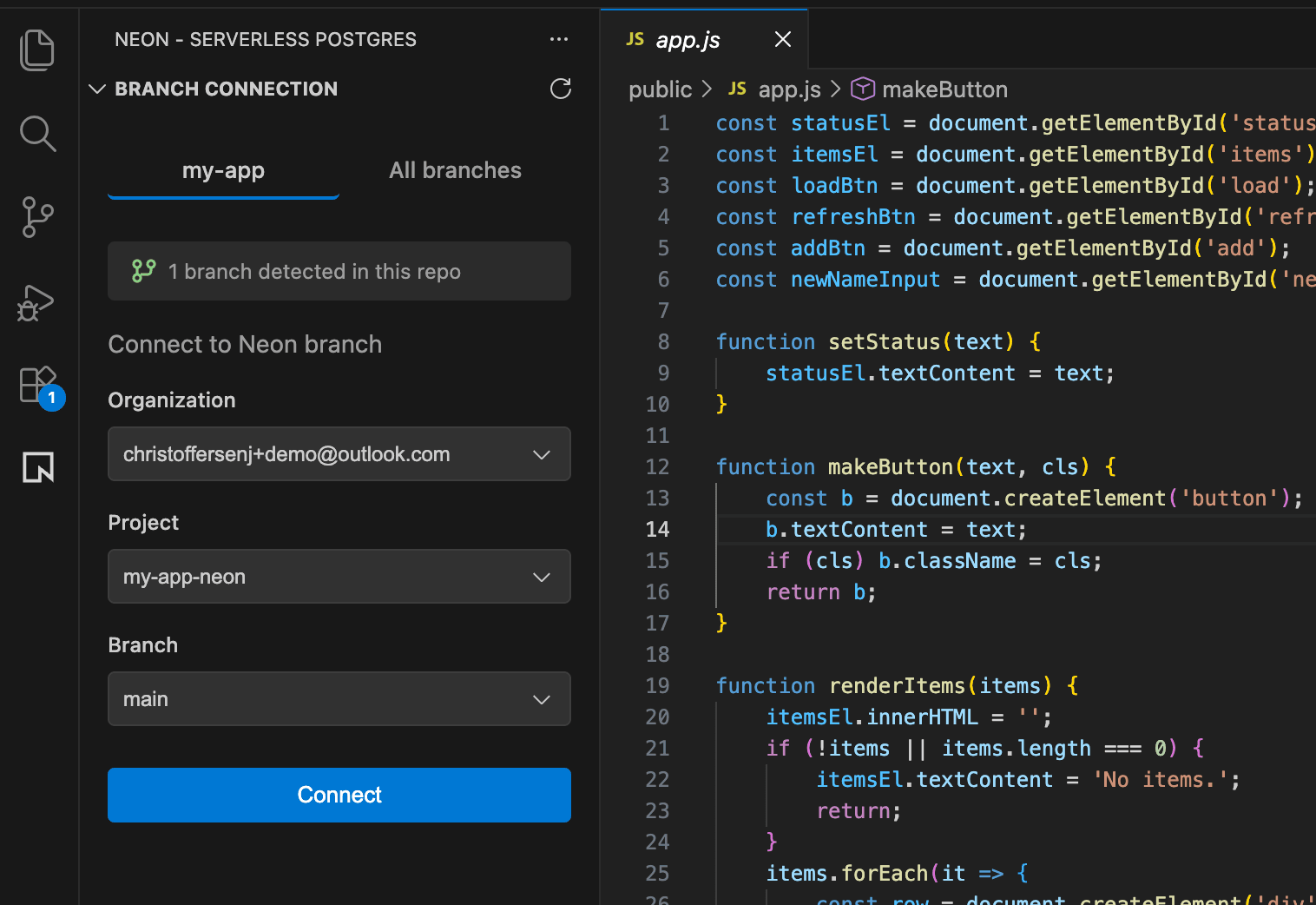Open the Source Control view
This screenshot has width=1316, height=905.
pos(37,217)
